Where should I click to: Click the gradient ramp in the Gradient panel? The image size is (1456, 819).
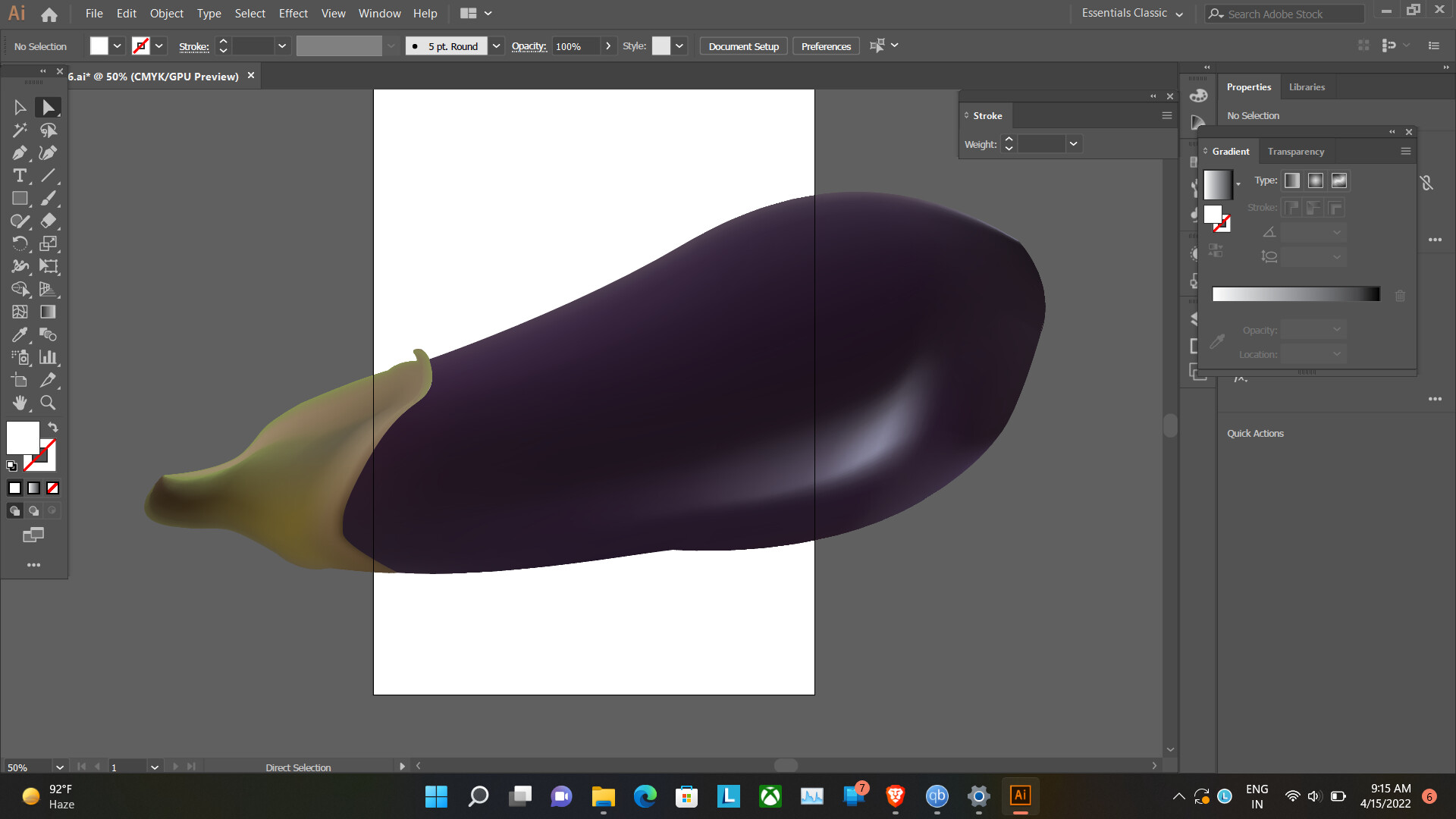pyautogui.click(x=1295, y=293)
